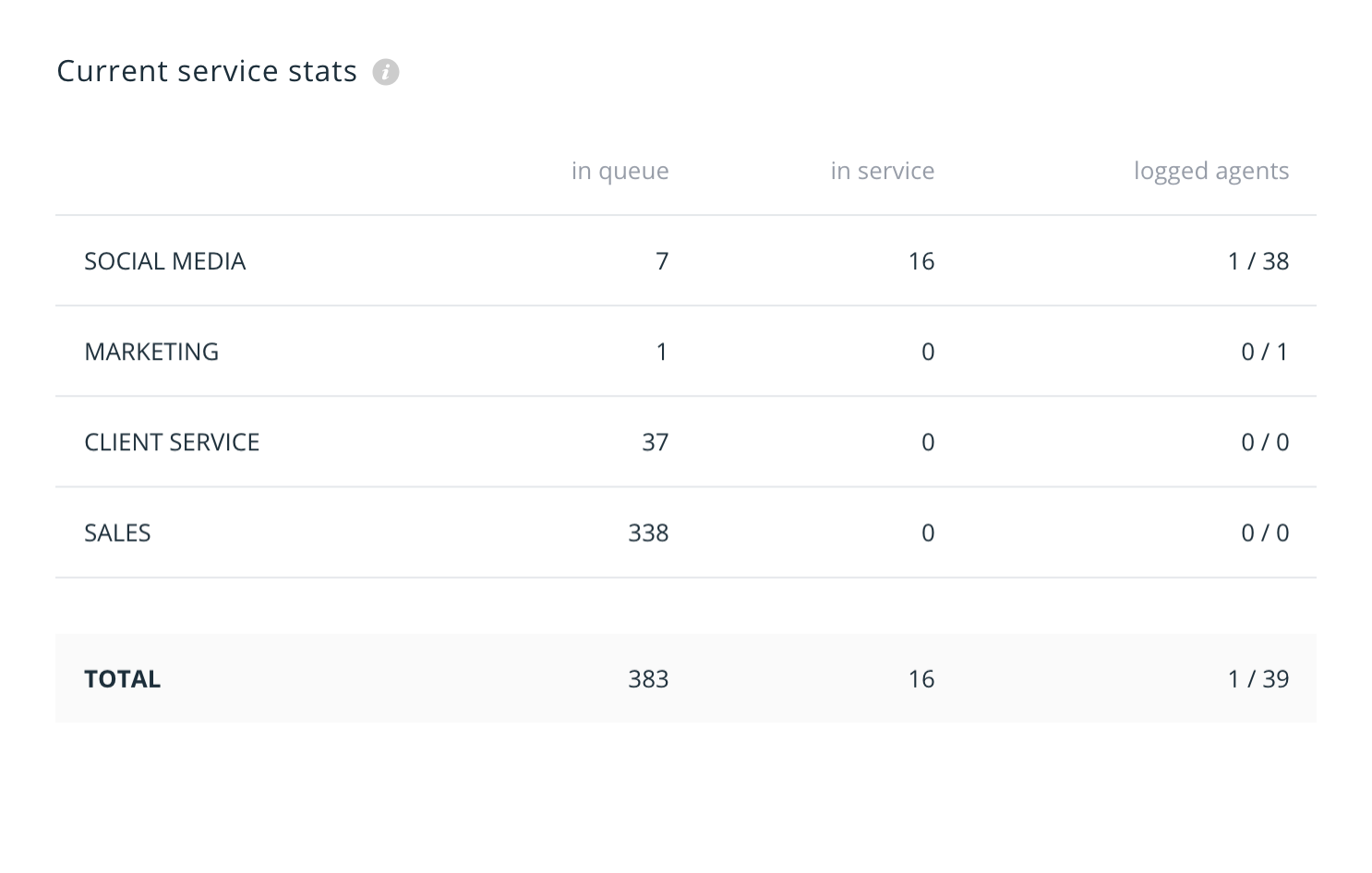1372x873 pixels.
Task: Select the SOCIAL MEDIA queue row
Action: [x=164, y=260]
